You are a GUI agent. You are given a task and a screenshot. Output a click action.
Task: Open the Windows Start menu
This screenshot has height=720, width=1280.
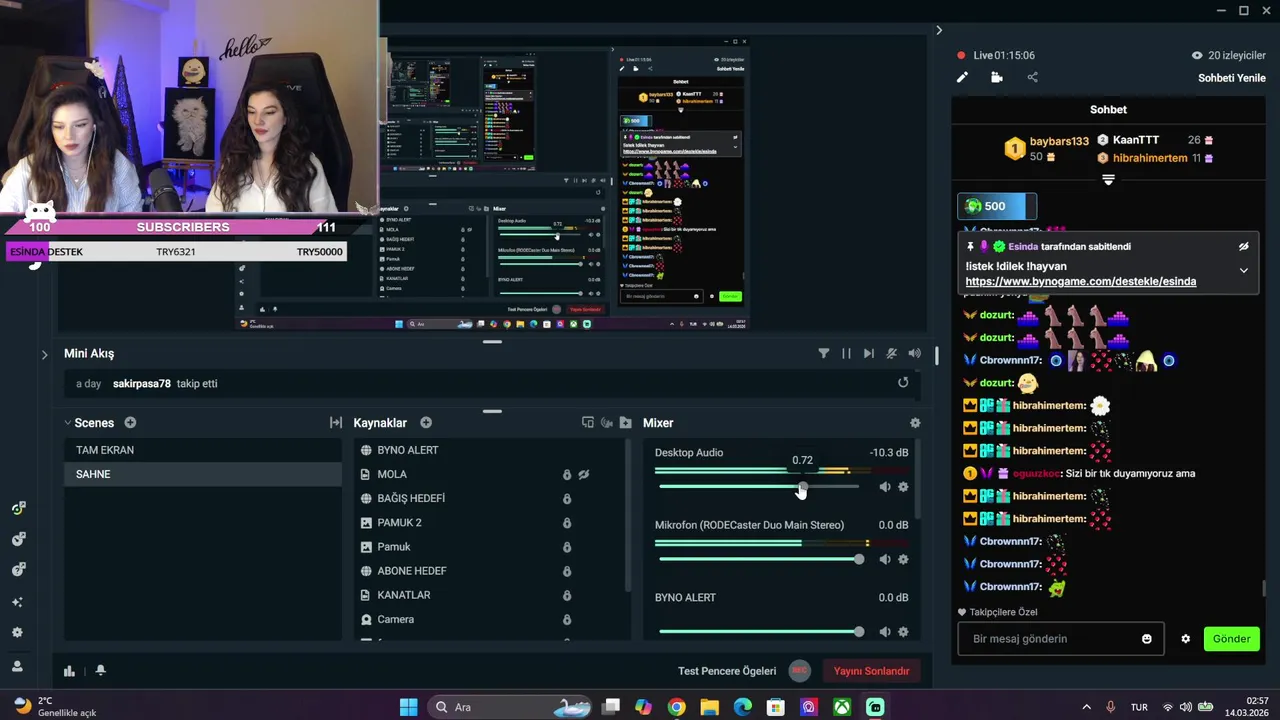pos(408,707)
